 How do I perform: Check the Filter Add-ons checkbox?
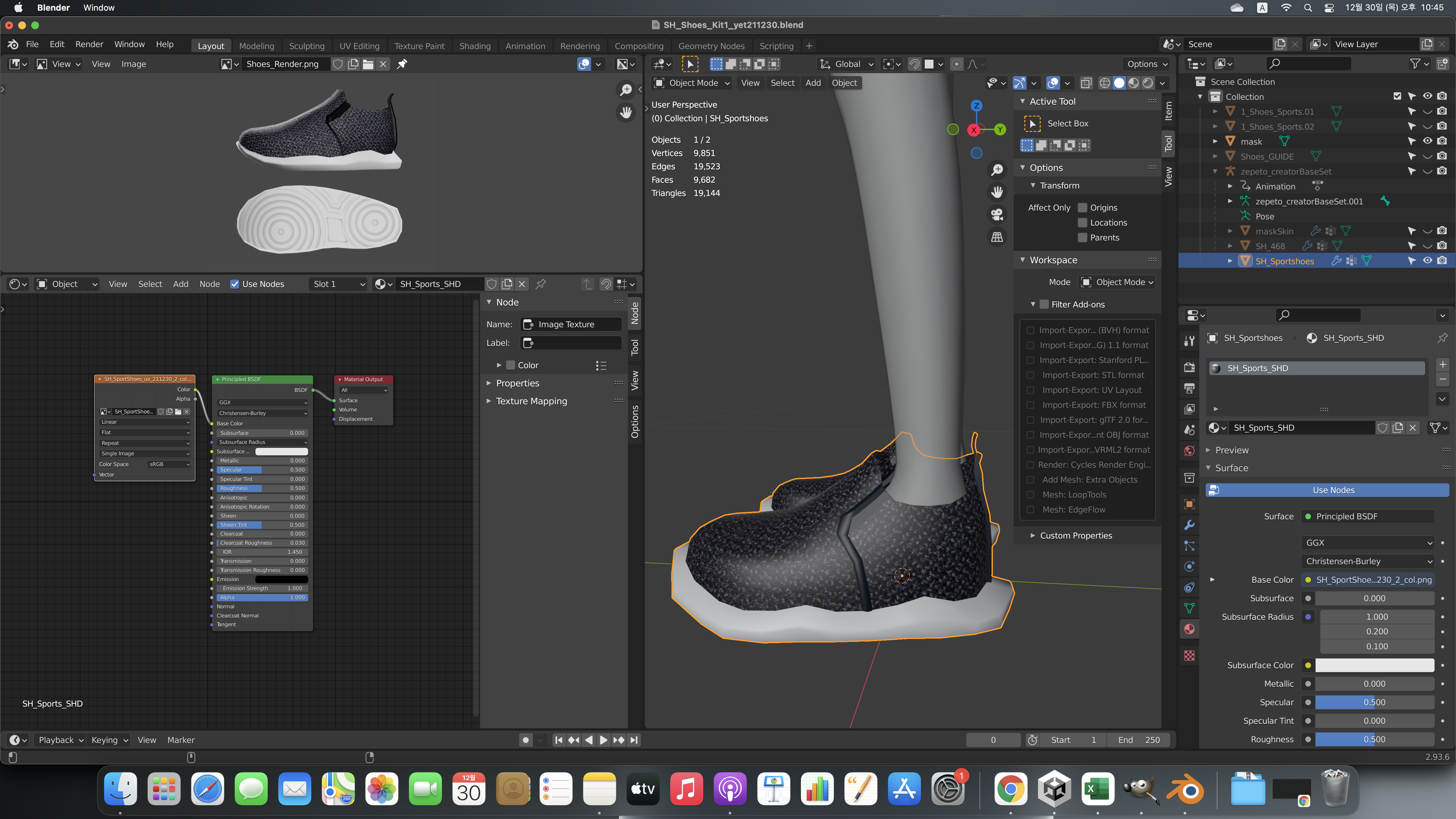tap(1044, 304)
